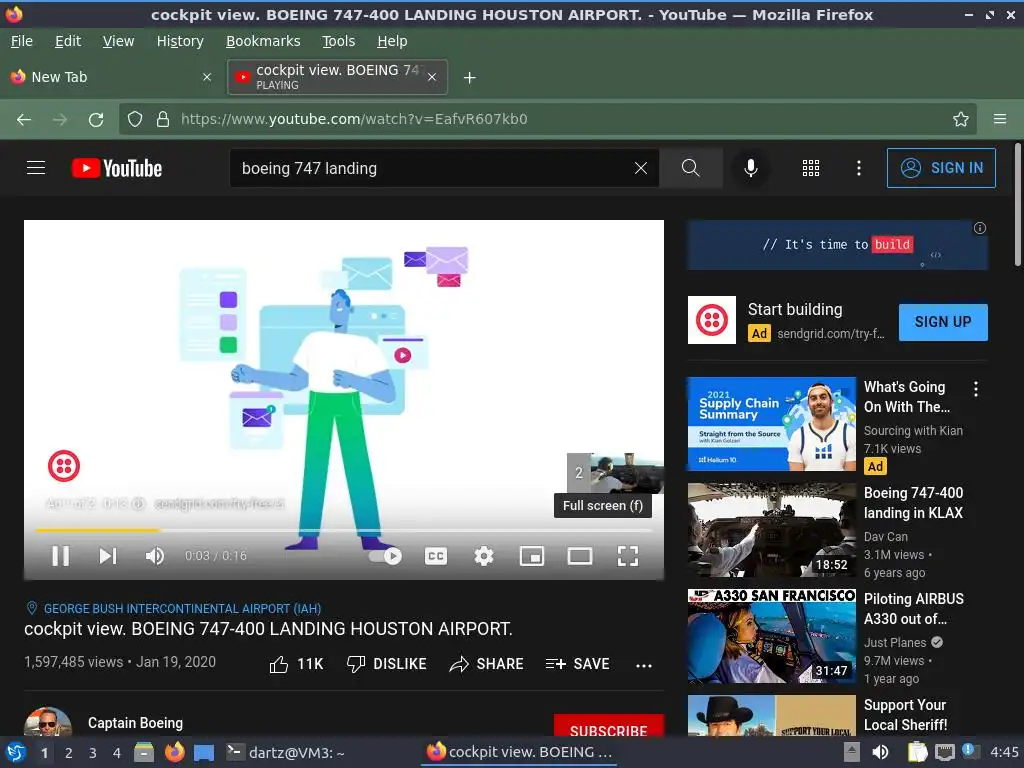Bookmark this page with the star
Viewport: 1024px width, 768px height.
point(960,120)
